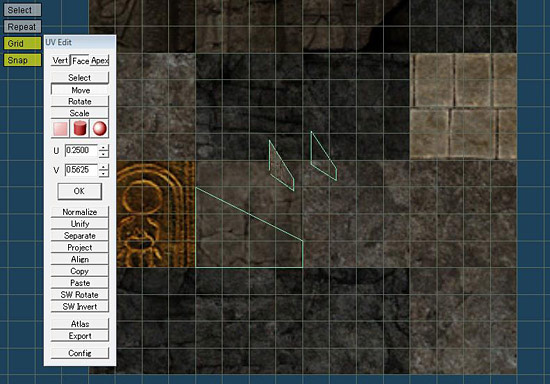Switch to the Vert tab
The width and height of the screenshot is (550, 384).
tap(60, 61)
